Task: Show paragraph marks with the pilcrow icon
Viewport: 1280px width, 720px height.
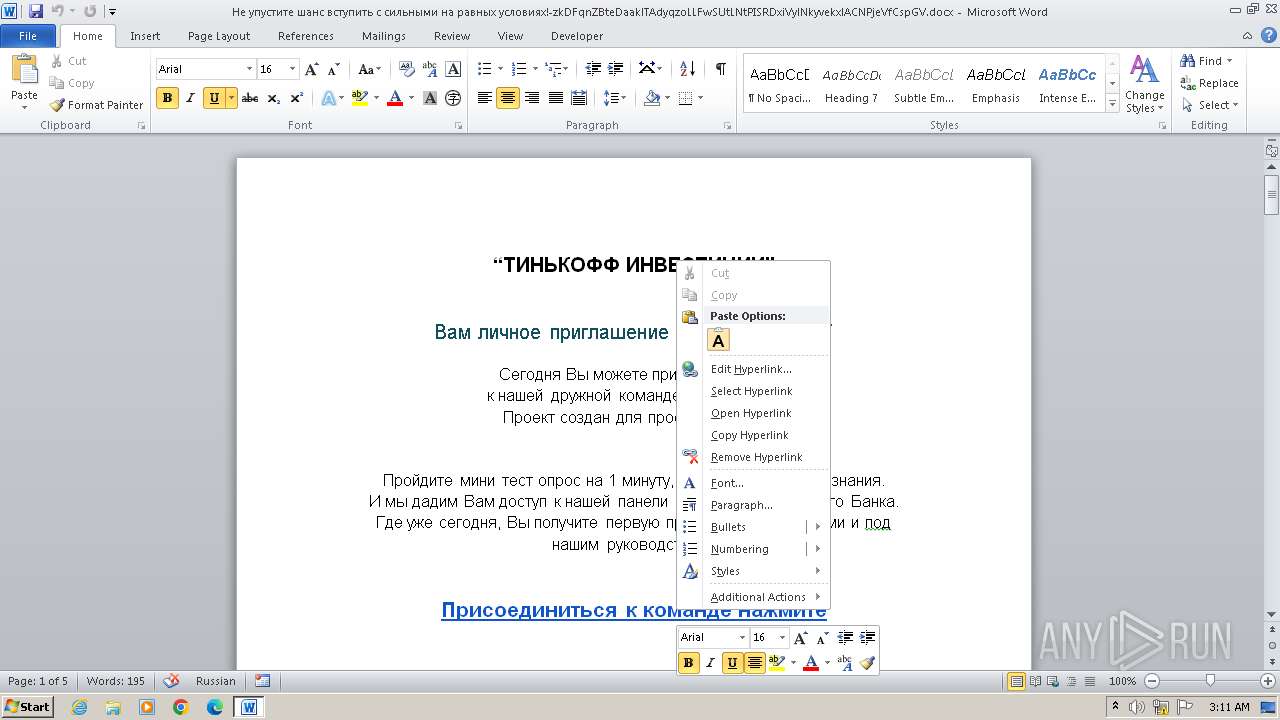Action: point(720,69)
